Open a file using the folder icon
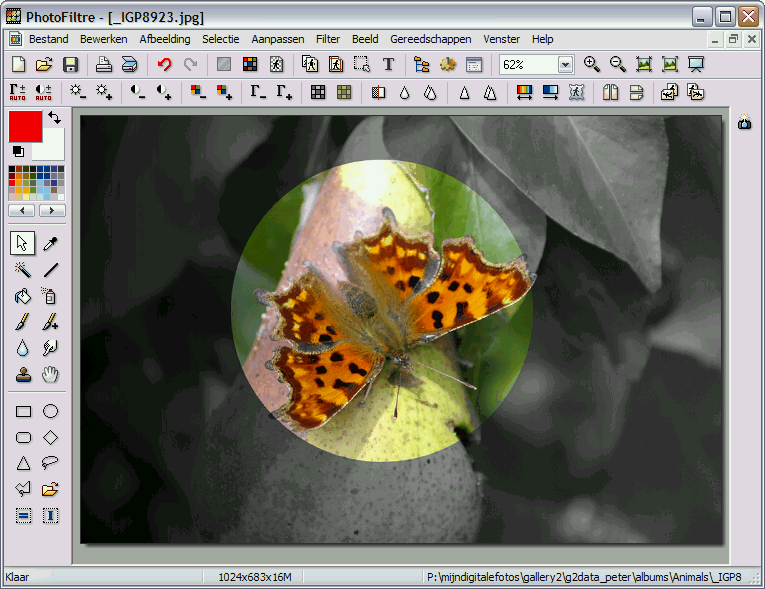The image size is (765, 589). (44, 64)
